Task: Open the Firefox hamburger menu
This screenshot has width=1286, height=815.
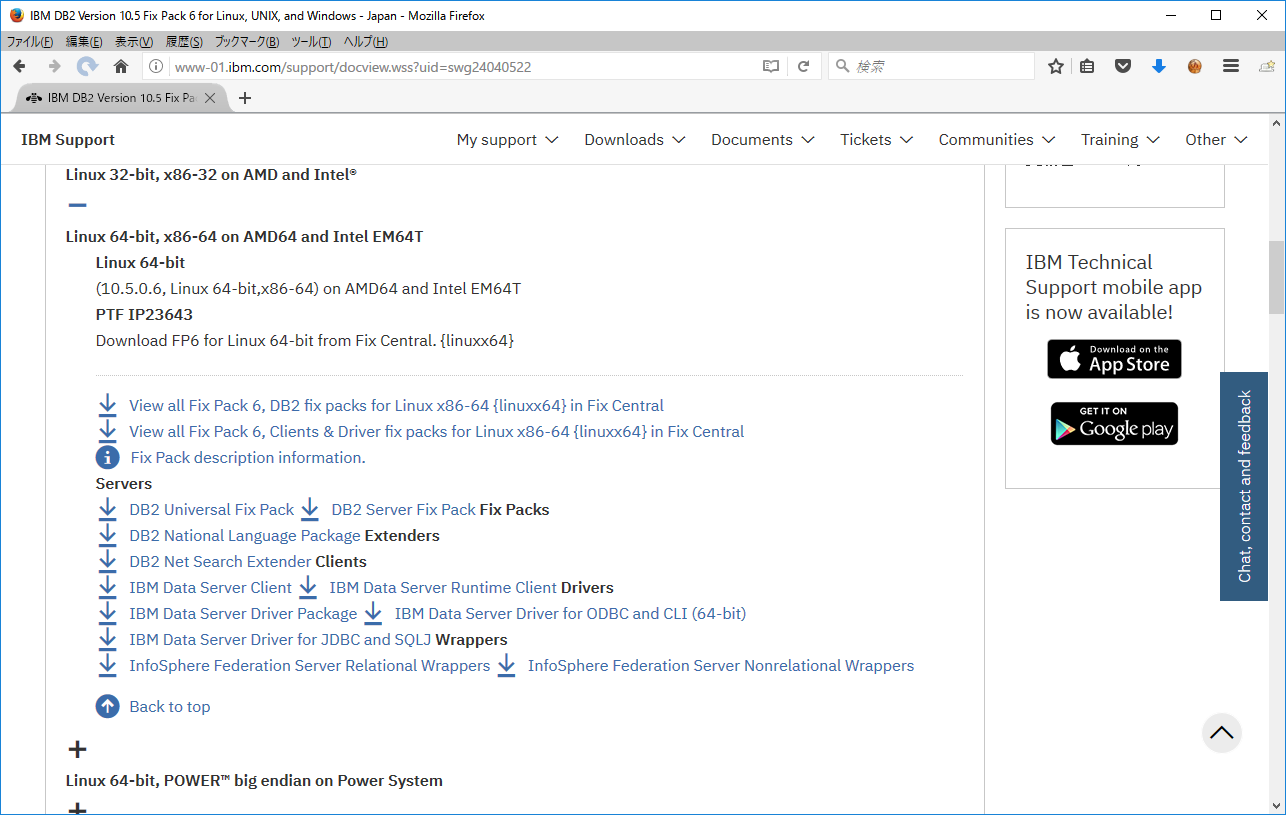Action: 1231,66
